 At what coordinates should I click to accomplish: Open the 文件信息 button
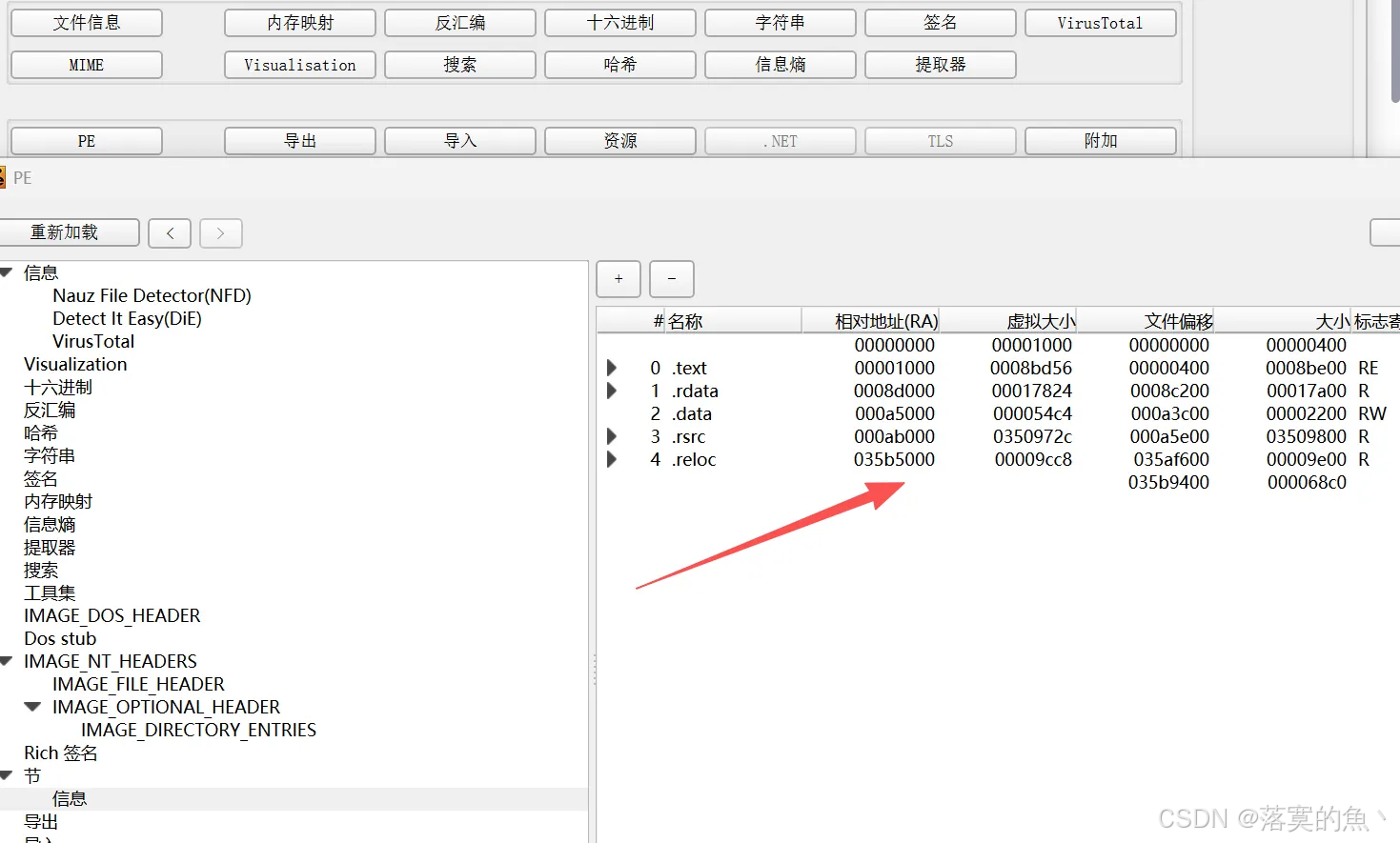pyautogui.click(x=87, y=23)
